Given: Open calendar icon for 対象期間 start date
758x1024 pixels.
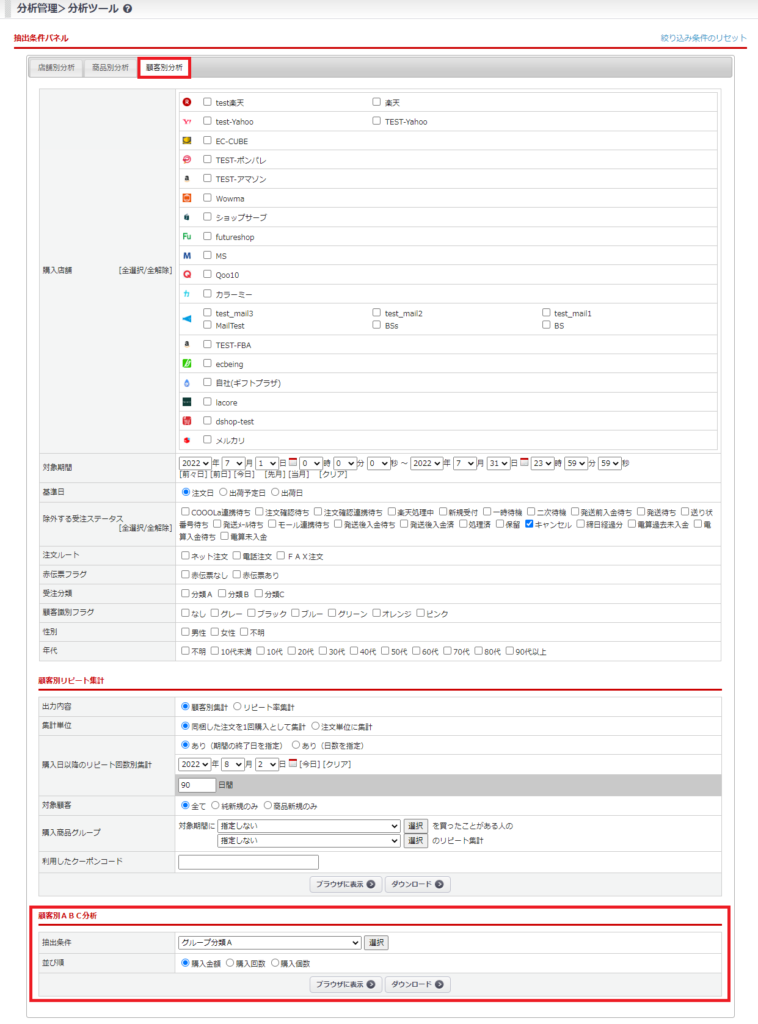Looking at the screenshot, I should (x=292, y=462).
